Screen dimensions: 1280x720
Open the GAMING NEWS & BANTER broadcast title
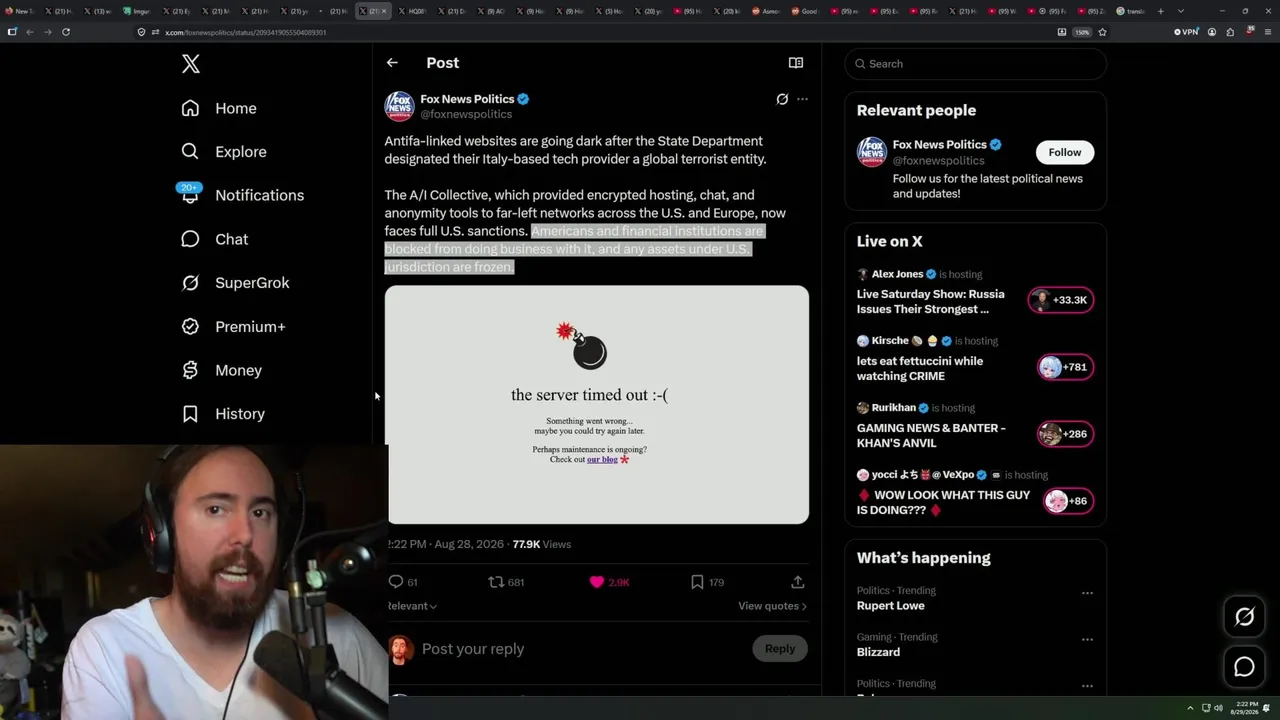tap(931, 436)
